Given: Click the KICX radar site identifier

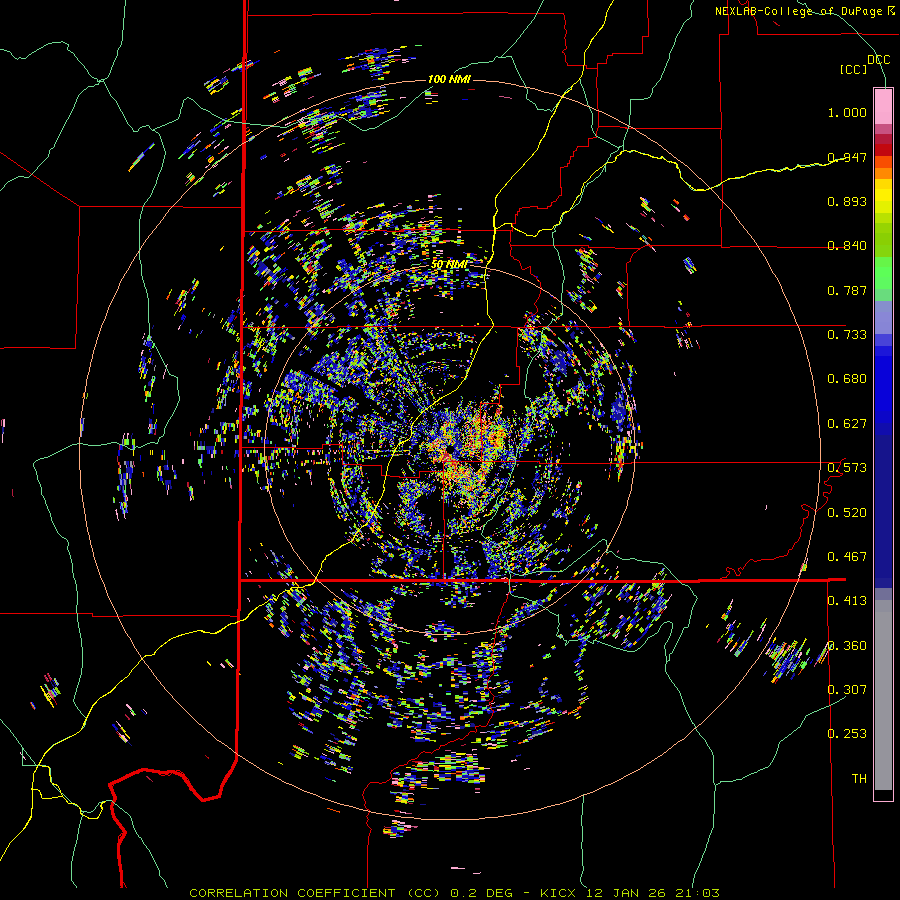Looking at the screenshot, I should pos(557,893).
